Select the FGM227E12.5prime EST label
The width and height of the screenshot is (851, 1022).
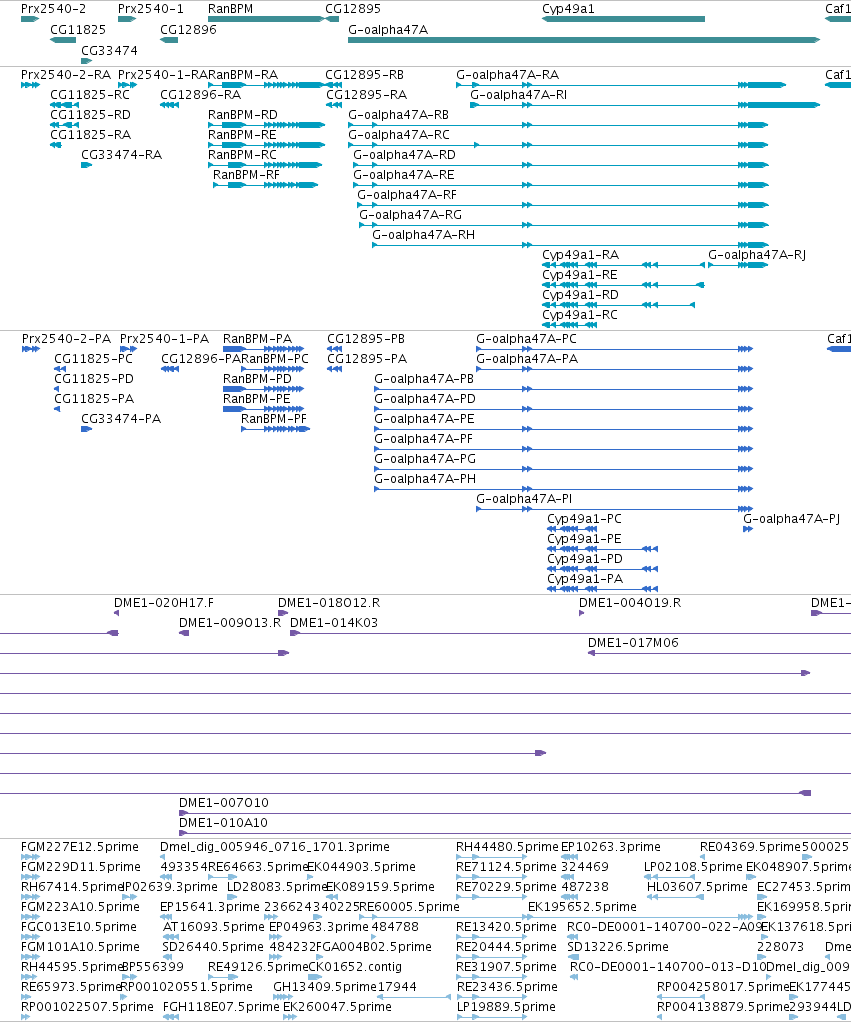pos(80,847)
